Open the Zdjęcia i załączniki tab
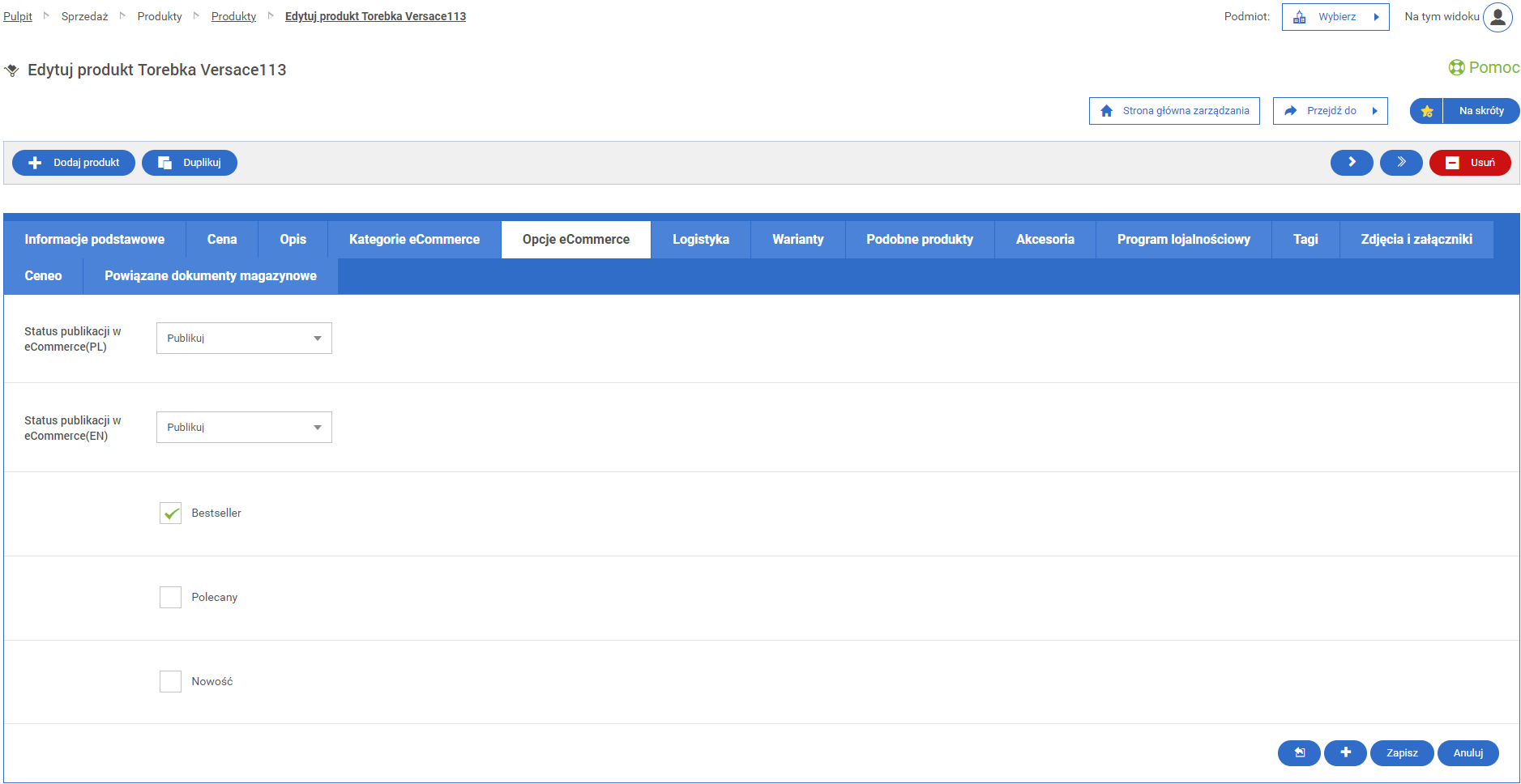Viewport: 1521px width, 784px height. tap(1416, 240)
